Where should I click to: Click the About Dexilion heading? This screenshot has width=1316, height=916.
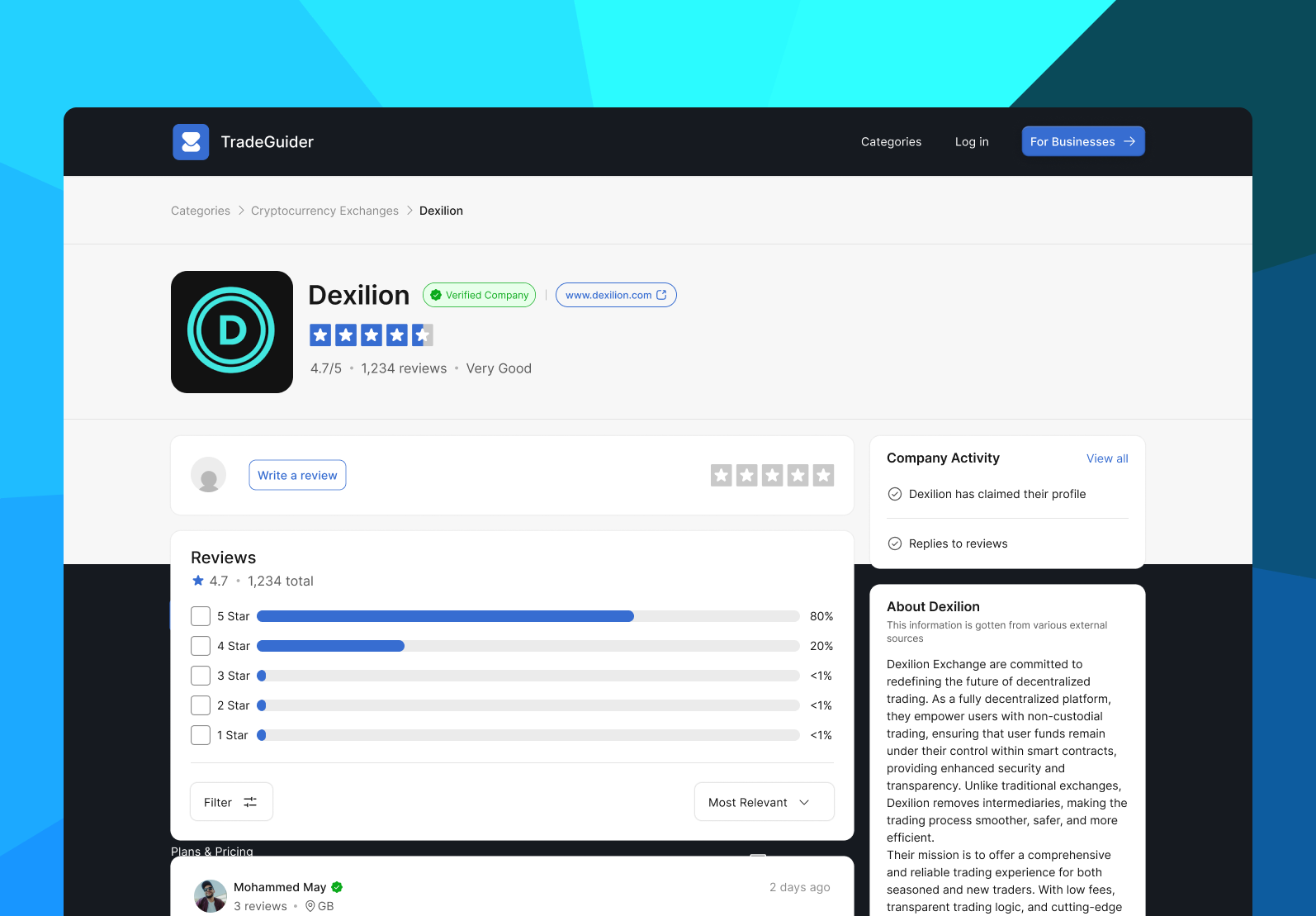pyautogui.click(x=933, y=606)
